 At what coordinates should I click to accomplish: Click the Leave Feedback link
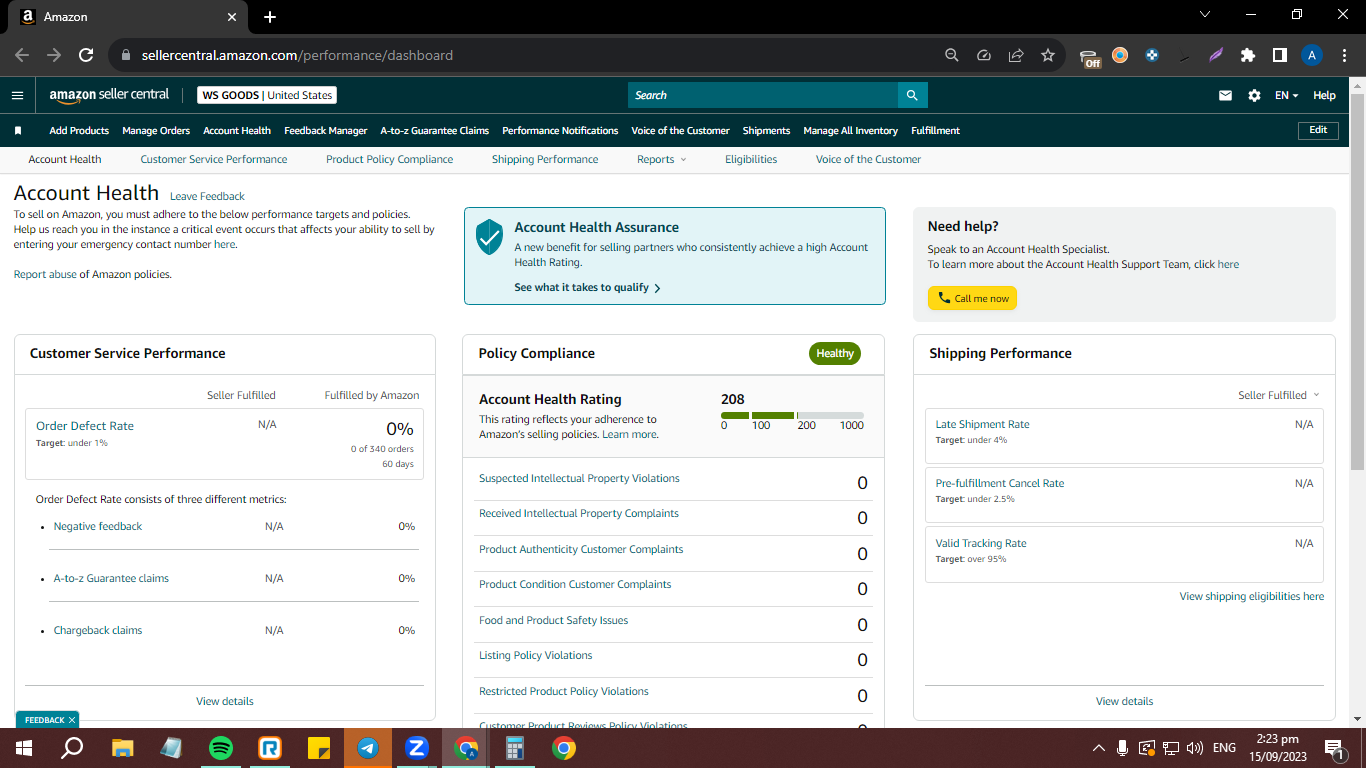[207, 196]
